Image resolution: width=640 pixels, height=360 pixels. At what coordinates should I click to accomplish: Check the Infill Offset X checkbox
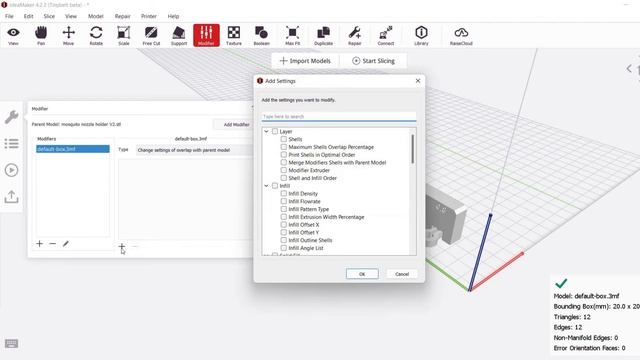point(284,224)
